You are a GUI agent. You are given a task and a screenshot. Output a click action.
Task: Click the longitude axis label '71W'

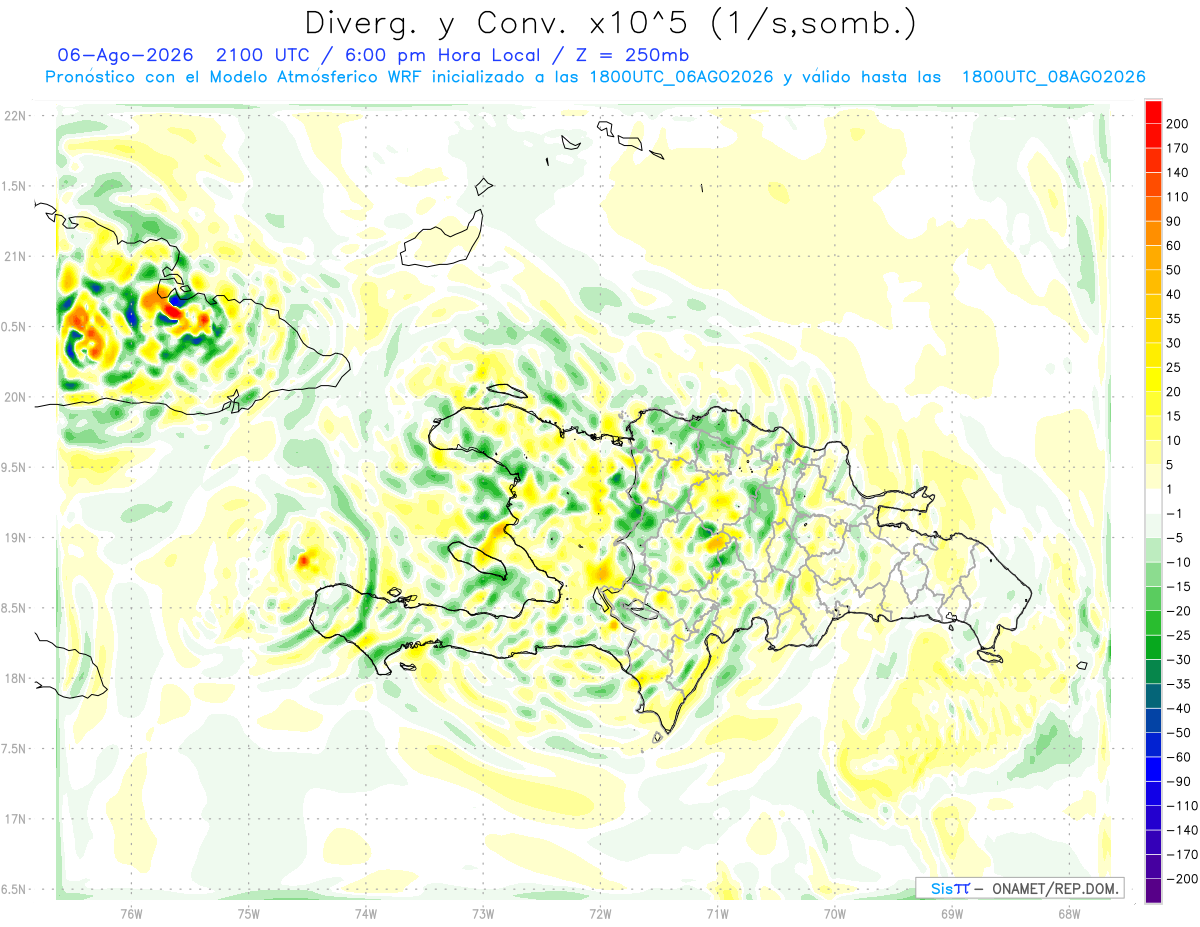click(717, 913)
